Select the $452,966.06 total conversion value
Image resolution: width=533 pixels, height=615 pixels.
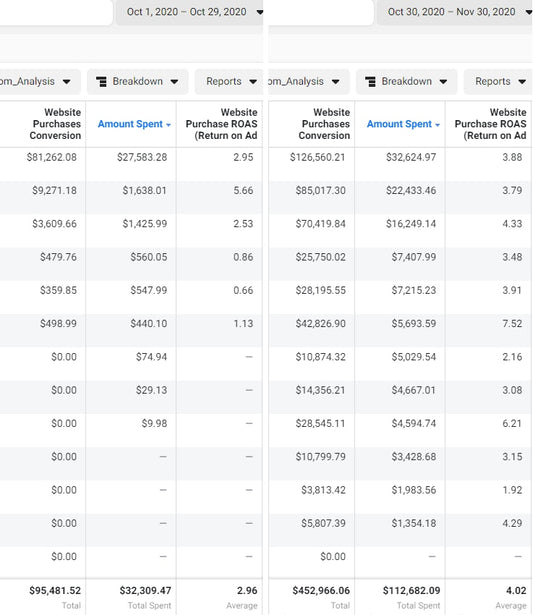(321, 591)
